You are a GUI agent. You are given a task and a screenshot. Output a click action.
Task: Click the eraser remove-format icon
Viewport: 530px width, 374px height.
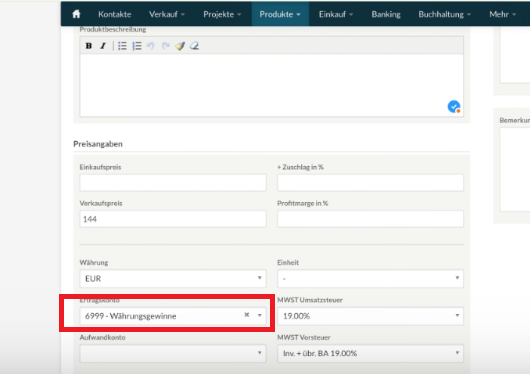pyautogui.click(x=194, y=46)
